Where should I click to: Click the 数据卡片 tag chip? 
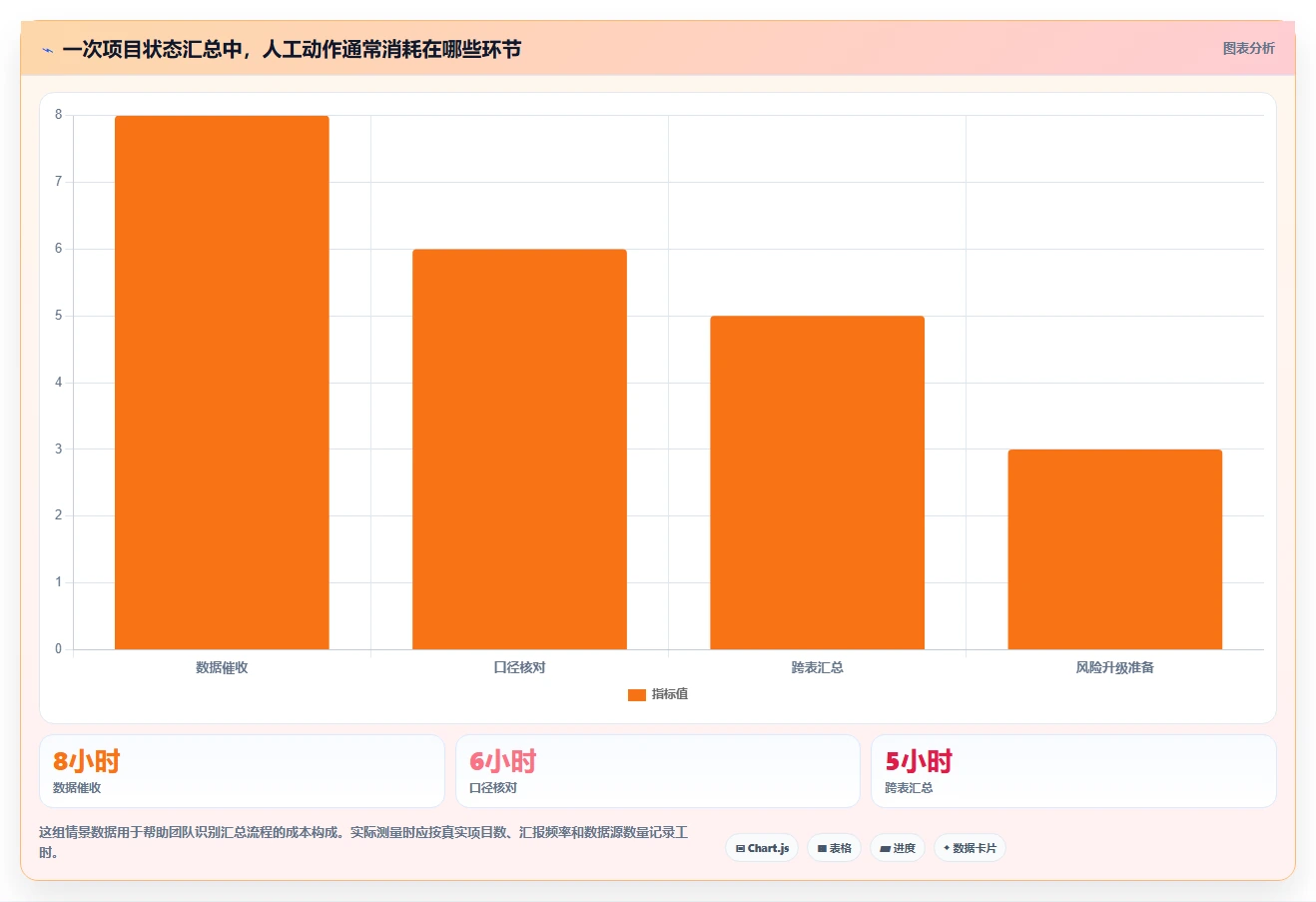(x=970, y=848)
